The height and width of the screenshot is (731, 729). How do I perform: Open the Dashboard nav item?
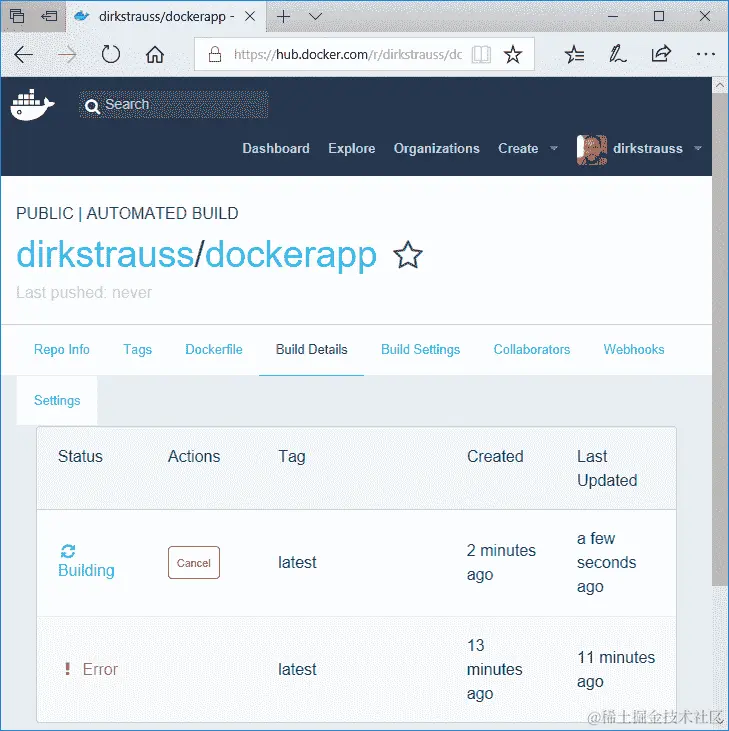coord(276,148)
